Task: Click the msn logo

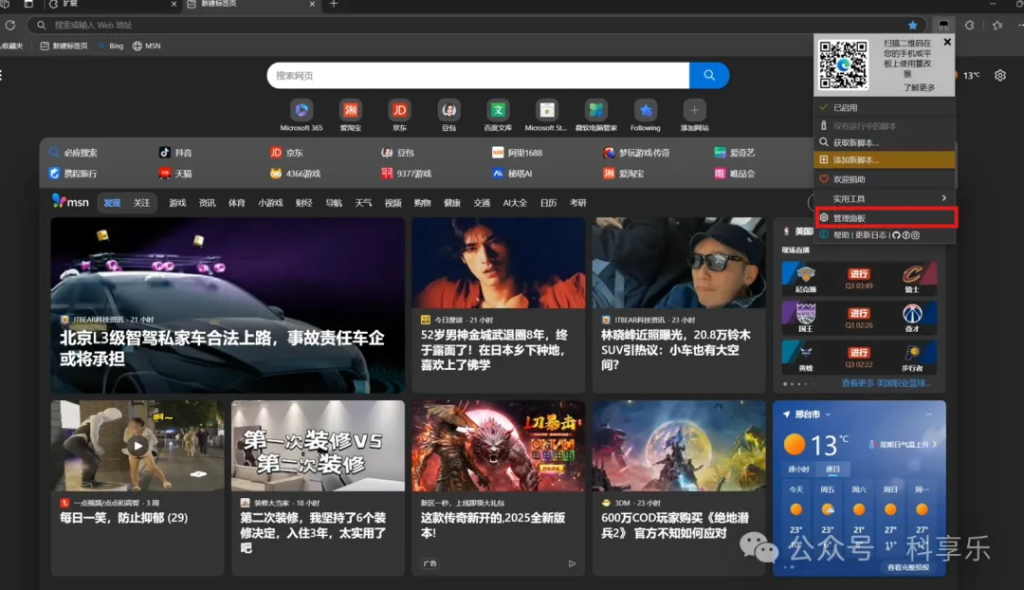Action: coord(70,202)
